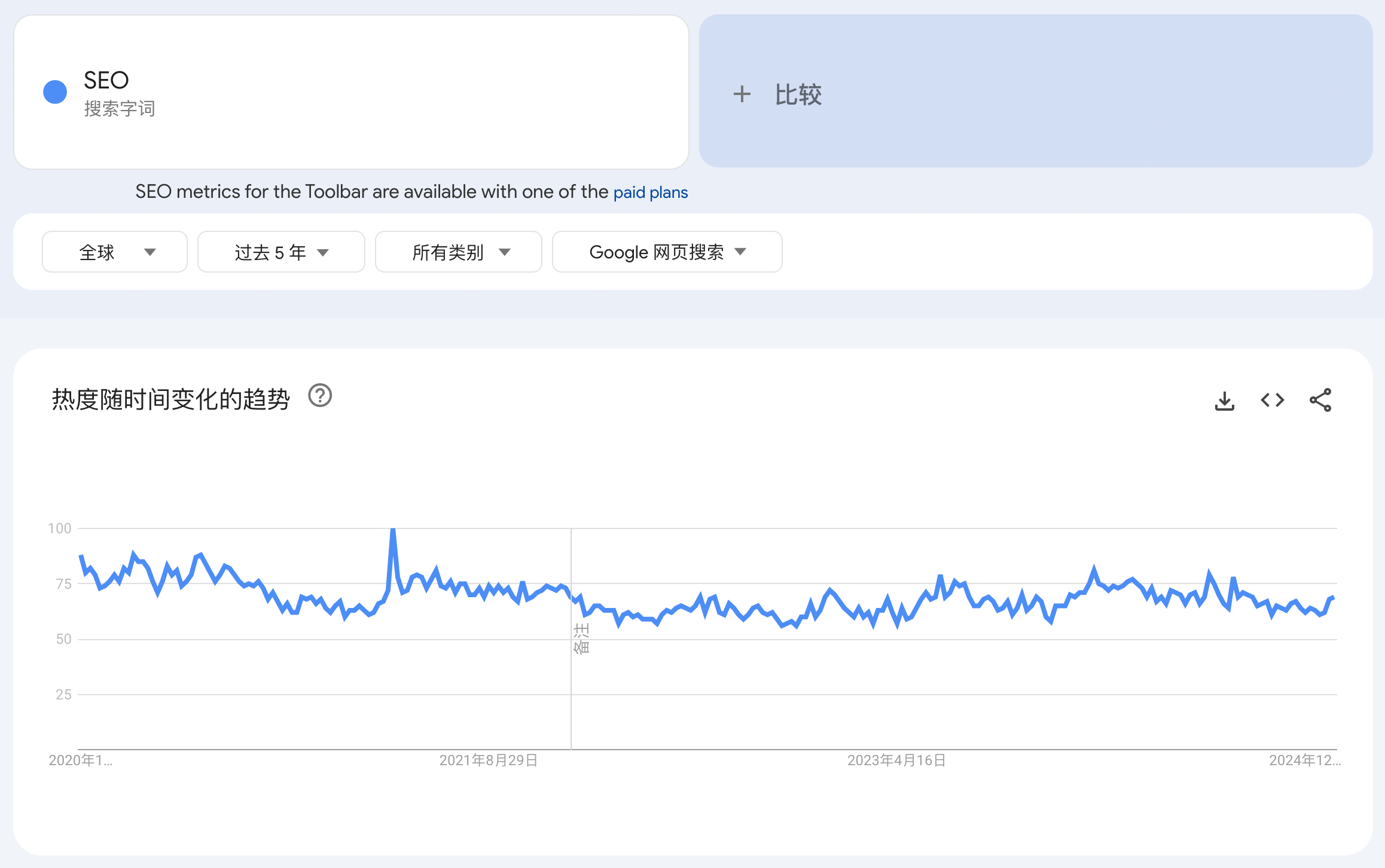Click the 2023年4月16日 axis label
Viewport: 1385px width, 868px height.
[x=896, y=760]
